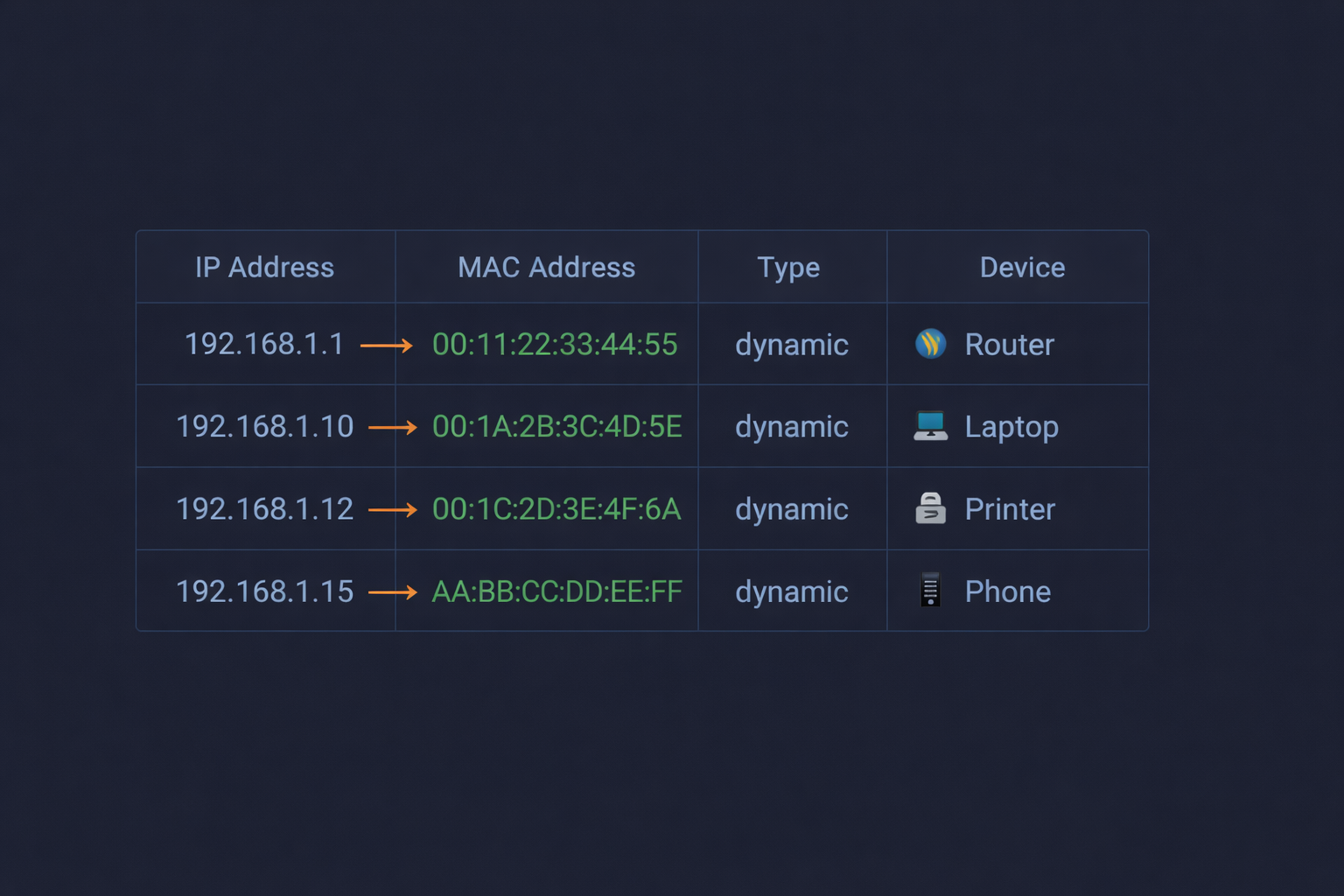Screen dimensions: 1344x896
Task: Select MAC address 00:1A:2B:3C:4D:5E
Action: (x=556, y=426)
